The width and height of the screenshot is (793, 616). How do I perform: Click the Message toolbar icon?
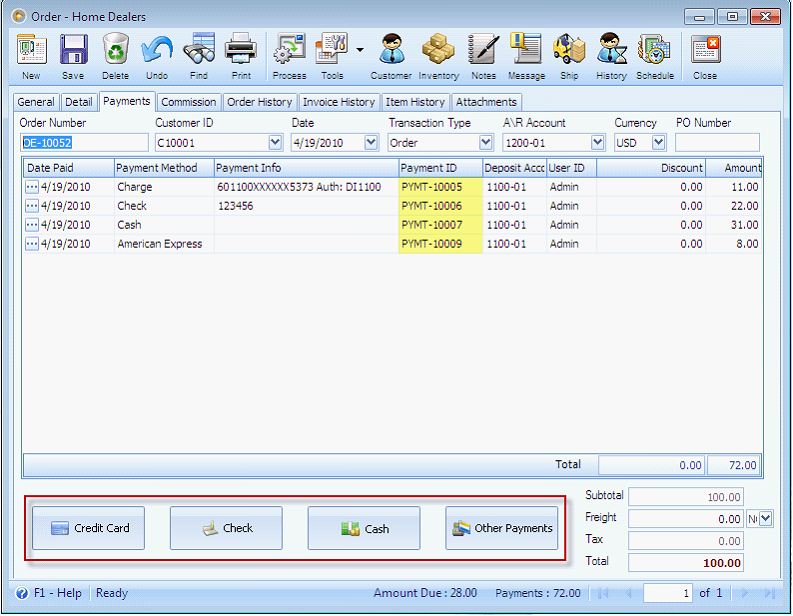click(526, 49)
